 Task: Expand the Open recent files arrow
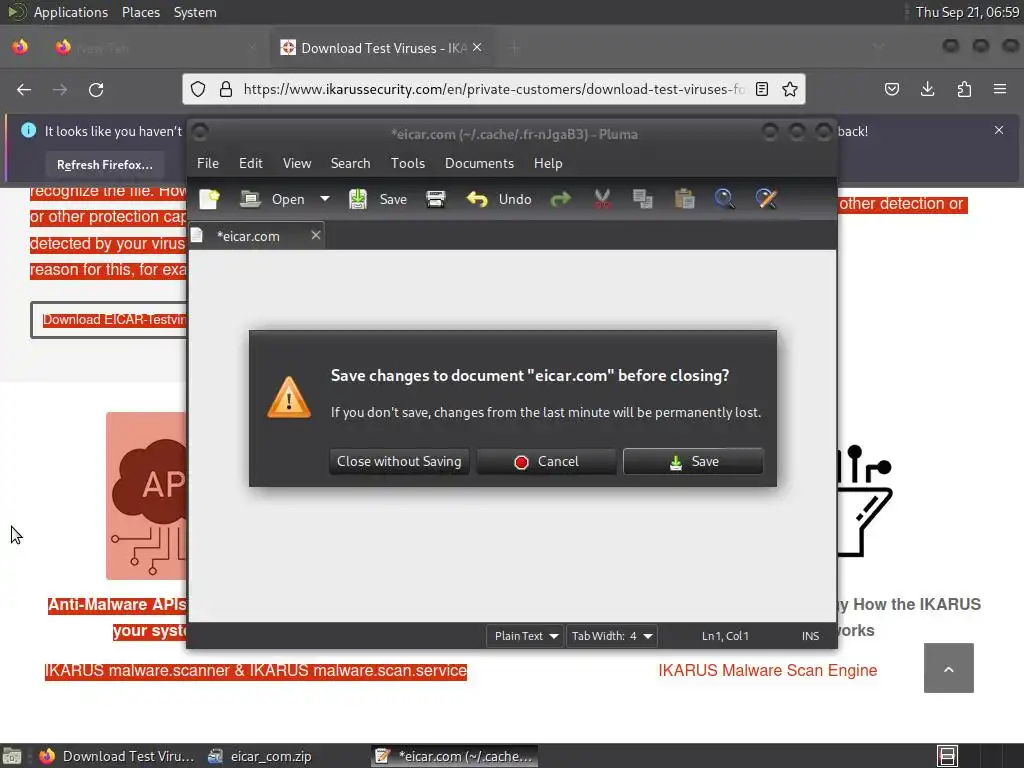pyautogui.click(x=325, y=199)
